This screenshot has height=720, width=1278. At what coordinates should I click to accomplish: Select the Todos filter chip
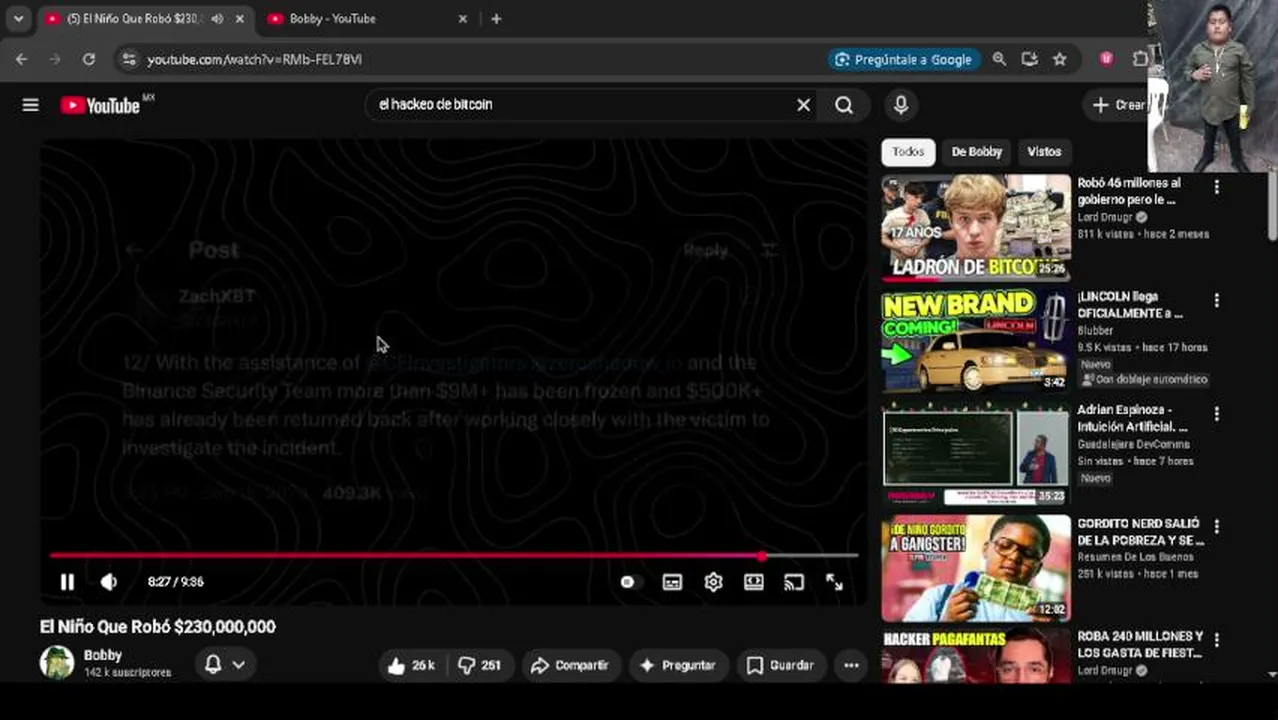point(908,152)
